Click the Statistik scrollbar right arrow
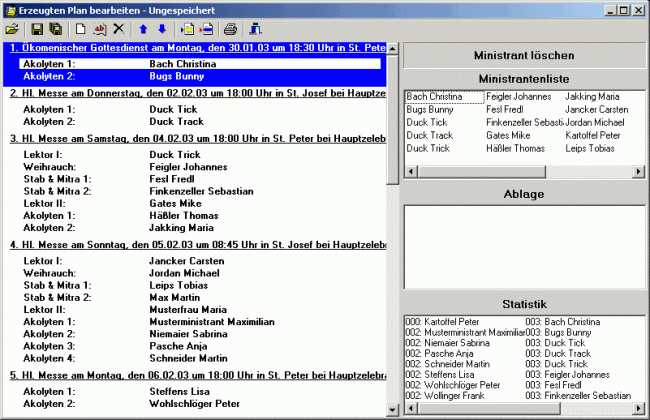650x420 pixels. pos(638,408)
